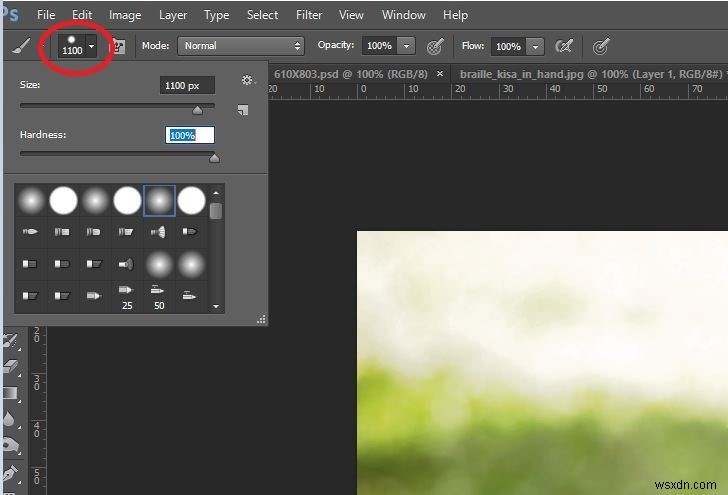Toggle pressure control for Opacity
728x495 pixels.
pyautogui.click(x=435, y=46)
